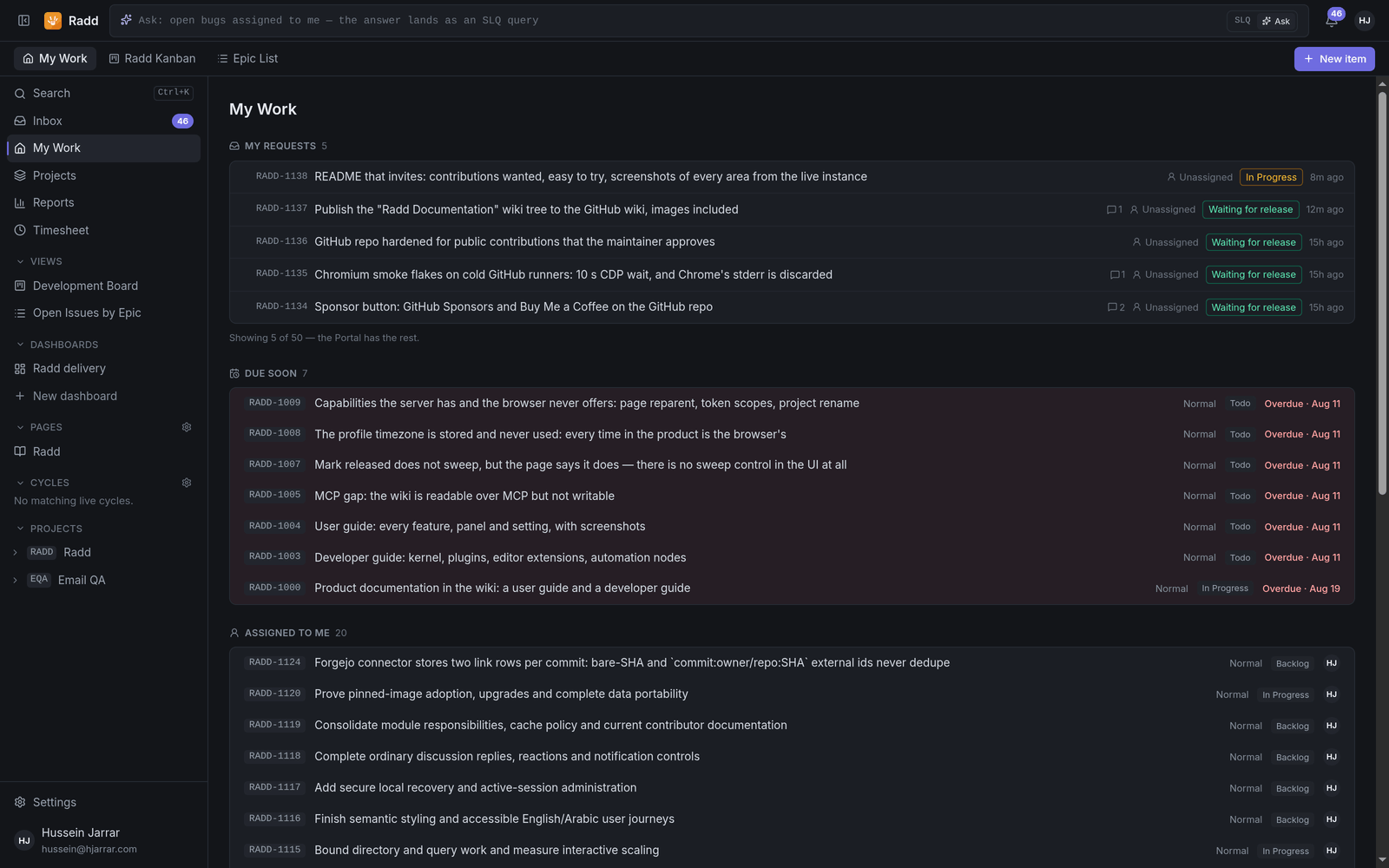Click the My Requests section icon
Image resolution: width=1389 pixels, height=868 pixels.
(x=234, y=146)
